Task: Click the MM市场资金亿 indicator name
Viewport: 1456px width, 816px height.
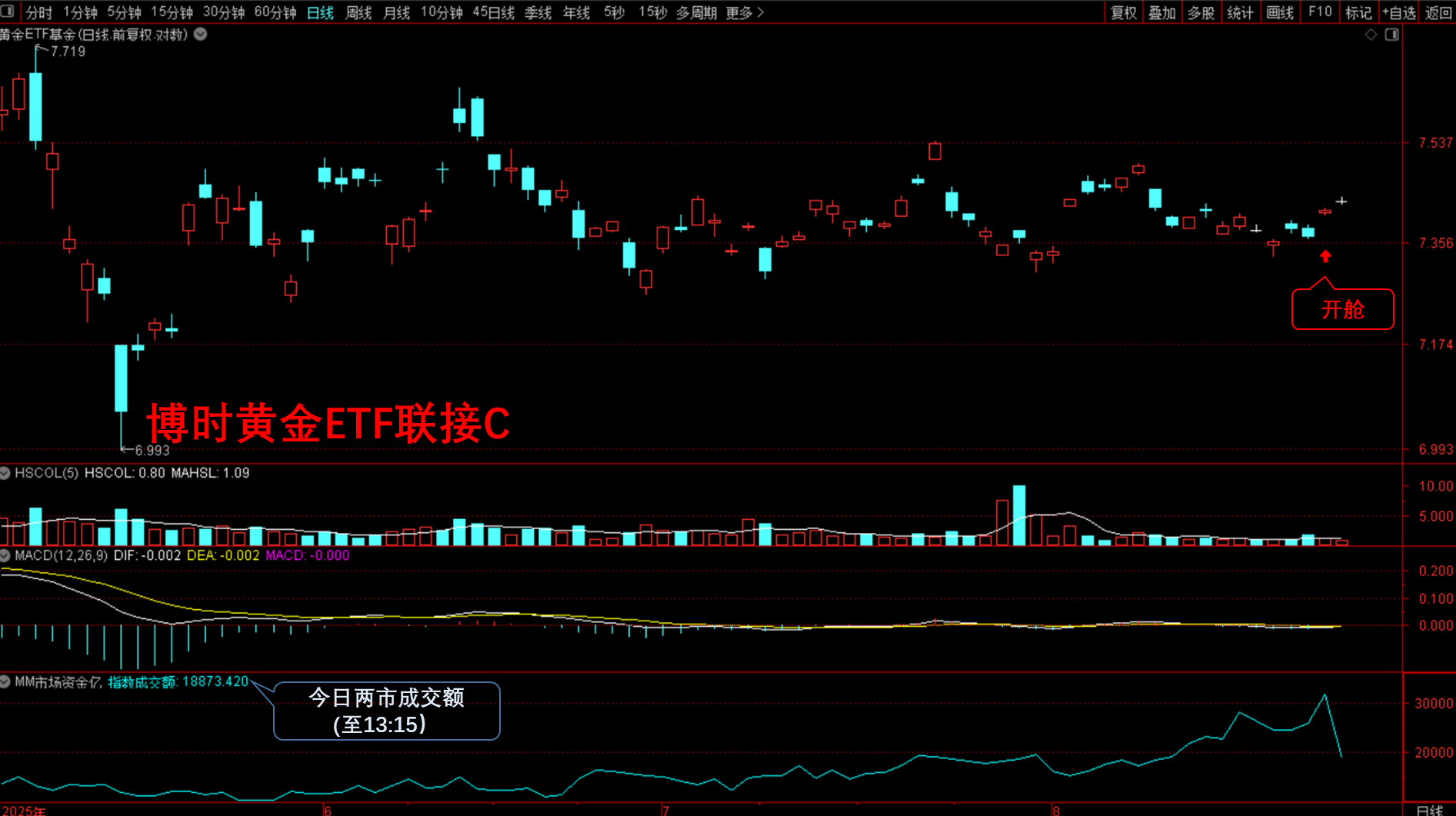Action: tap(58, 682)
